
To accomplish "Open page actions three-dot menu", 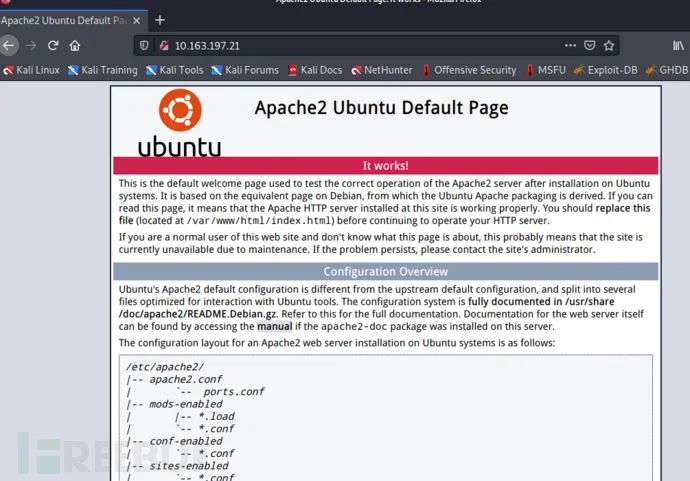I will click(569, 45).
